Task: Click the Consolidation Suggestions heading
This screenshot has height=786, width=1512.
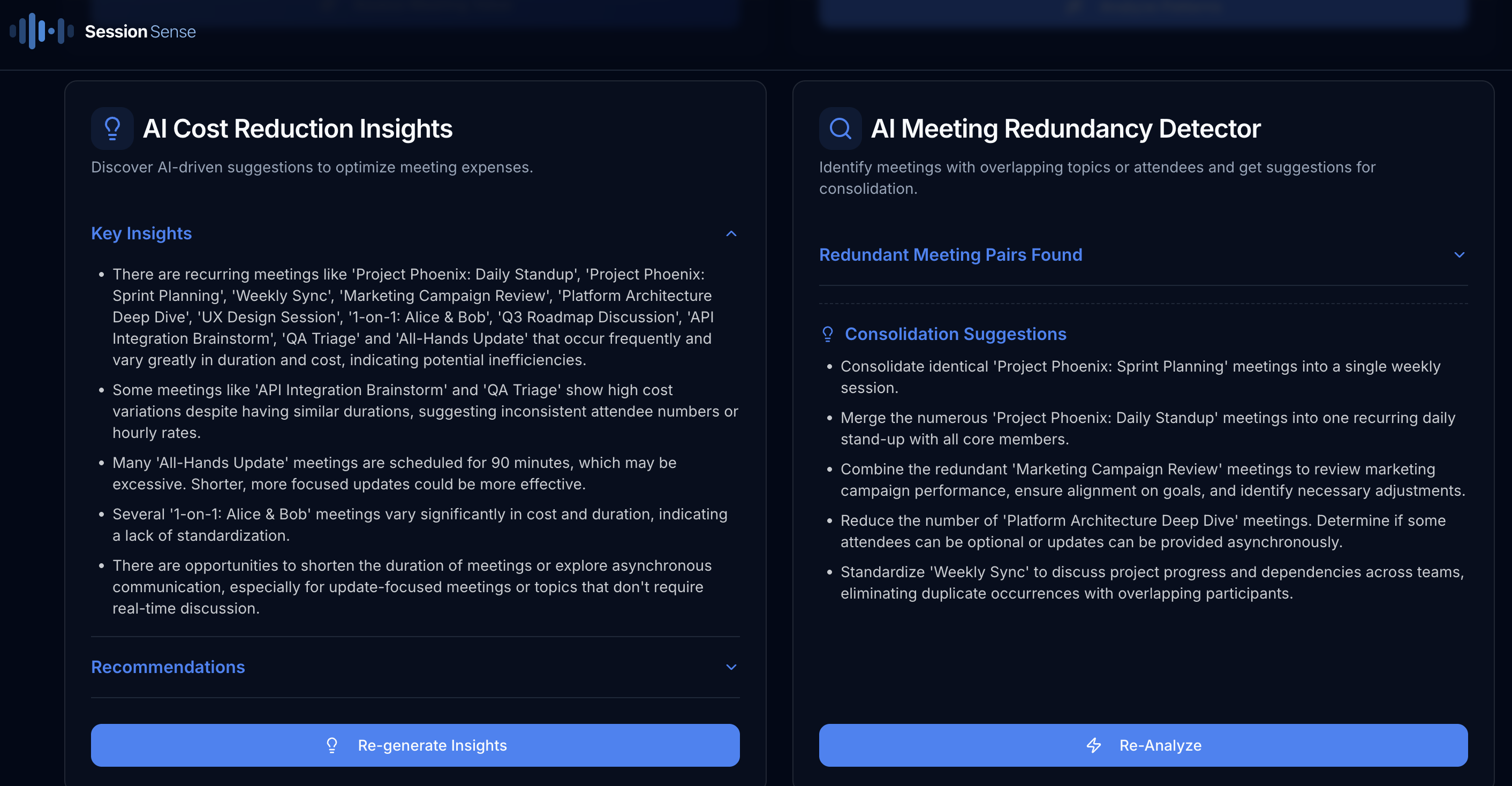Action: 956,334
